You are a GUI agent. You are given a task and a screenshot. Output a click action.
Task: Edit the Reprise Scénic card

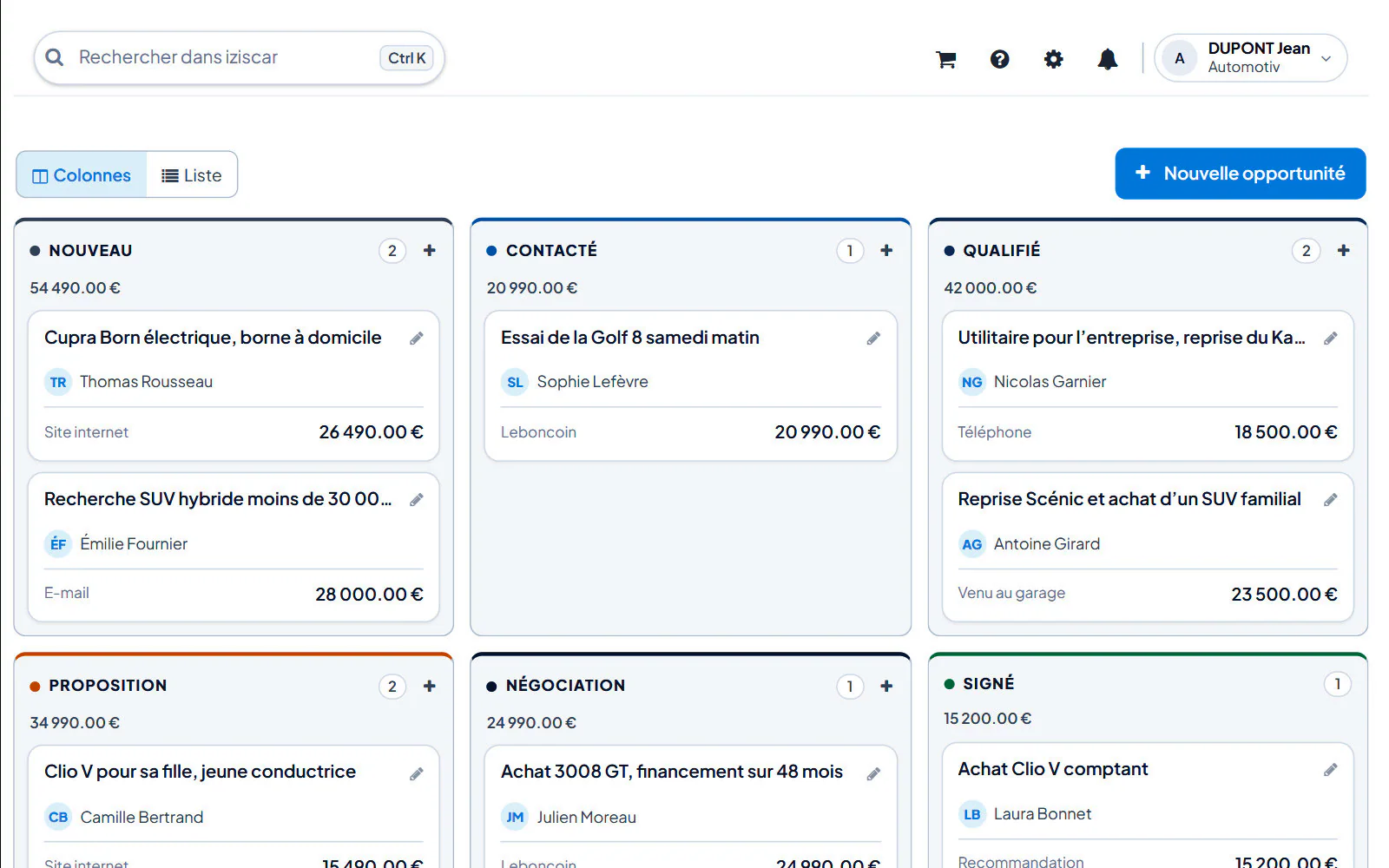click(1331, 500)
